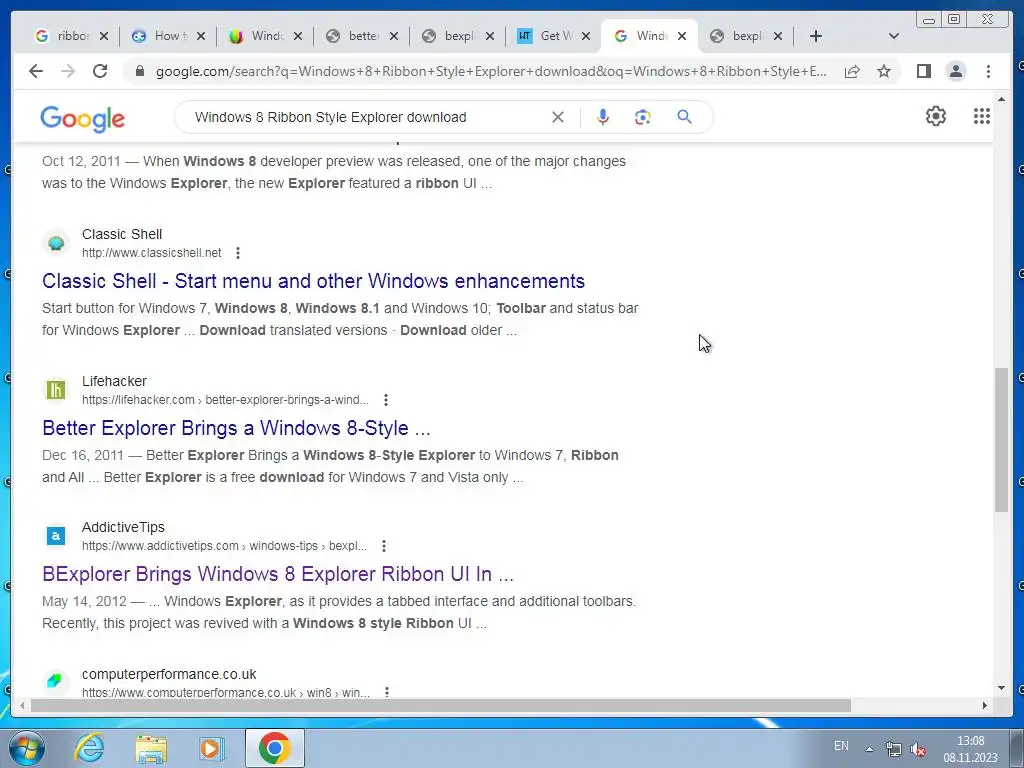The width and height of the screenshot is (1024, 768).
Task: Open 'Better Explorer Brings a Windows 8-Style' link
Action: [236, 428]
